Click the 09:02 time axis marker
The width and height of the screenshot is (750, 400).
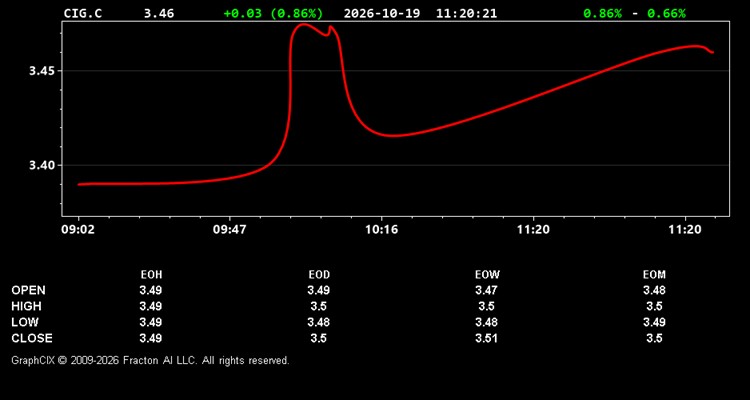pos(77,230)
